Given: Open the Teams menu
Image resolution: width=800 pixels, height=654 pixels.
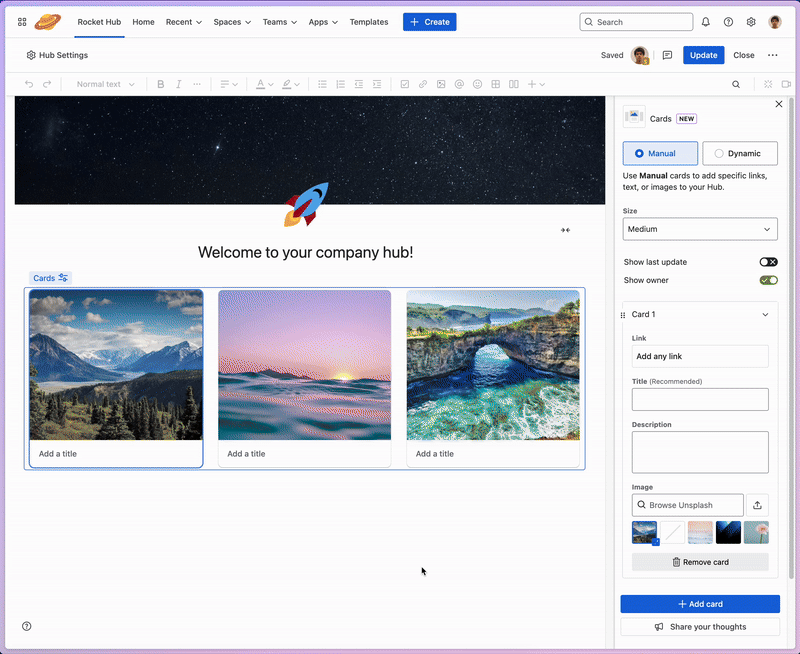Looking at the screenshot, I should [x=280, y=22].
